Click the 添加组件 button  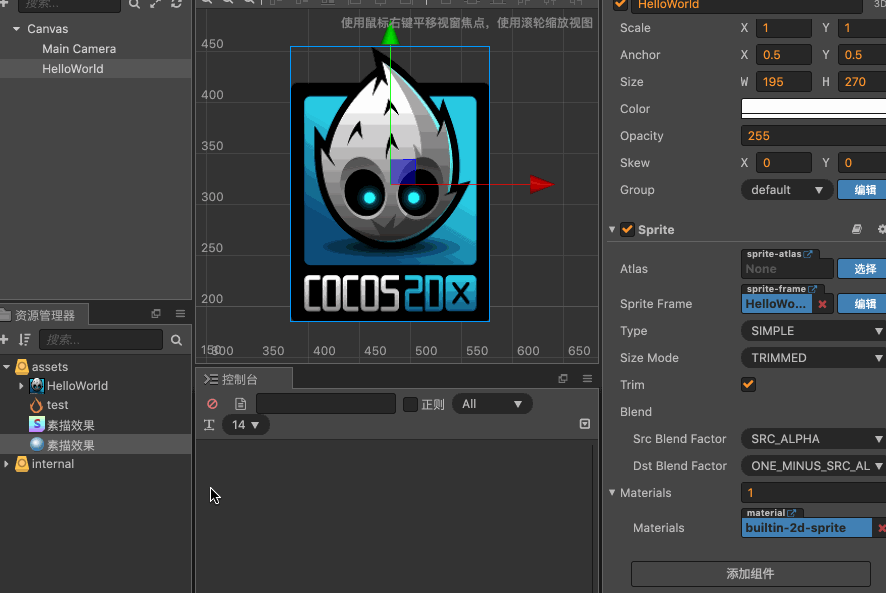point(750,574)
